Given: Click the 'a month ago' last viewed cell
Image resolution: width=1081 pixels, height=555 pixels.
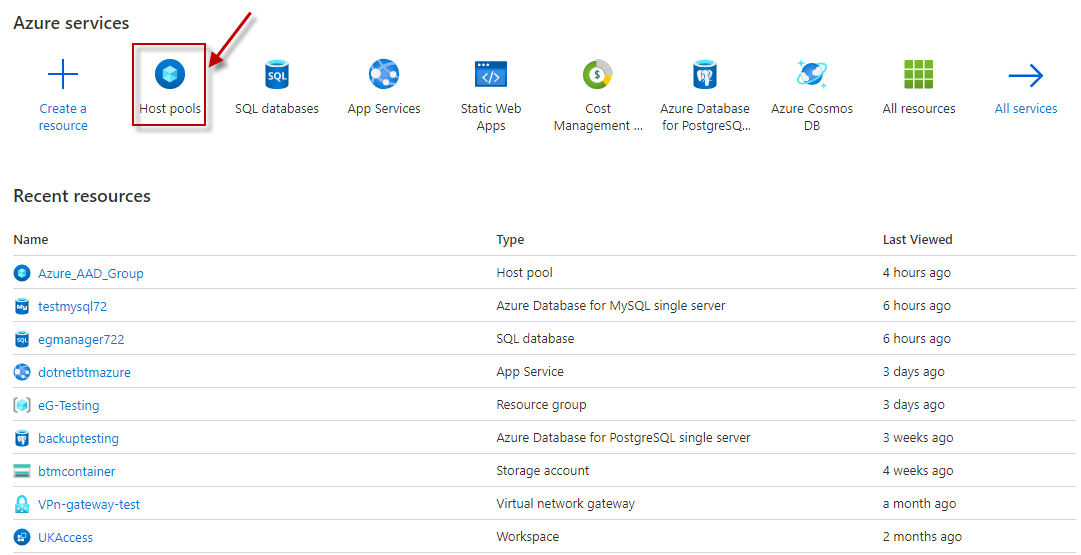Looking at the screenshot, I should pyautogui.click(x=919, y=504).
